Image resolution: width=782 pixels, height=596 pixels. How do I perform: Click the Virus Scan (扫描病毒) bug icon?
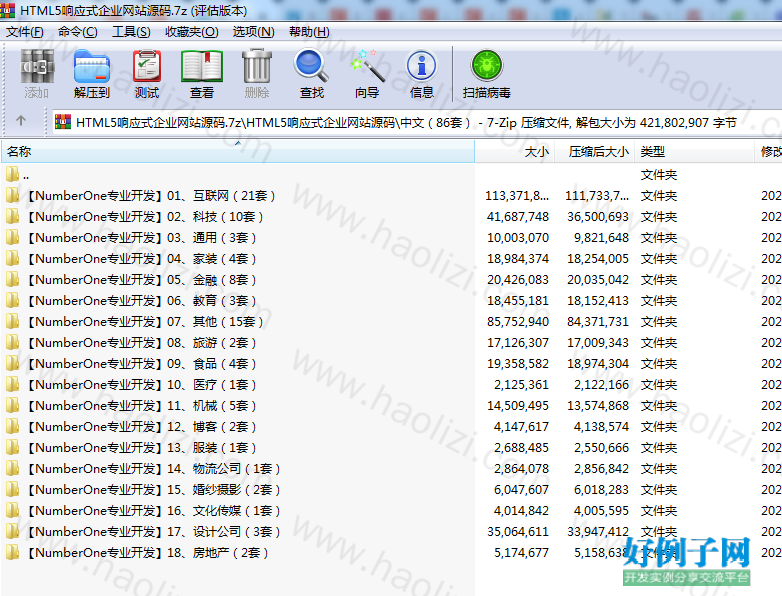point(486,66)
